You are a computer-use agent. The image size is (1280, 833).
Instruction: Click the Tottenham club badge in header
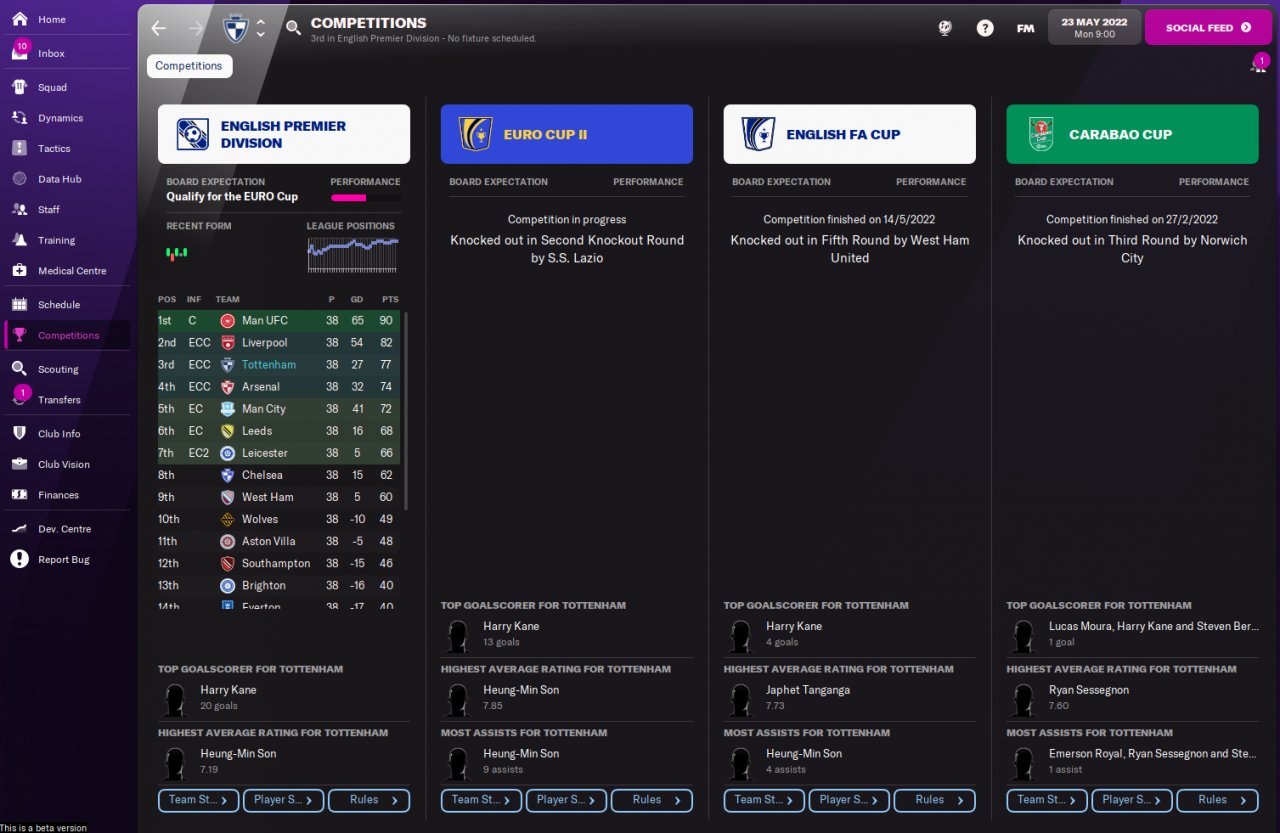(235, 28)
